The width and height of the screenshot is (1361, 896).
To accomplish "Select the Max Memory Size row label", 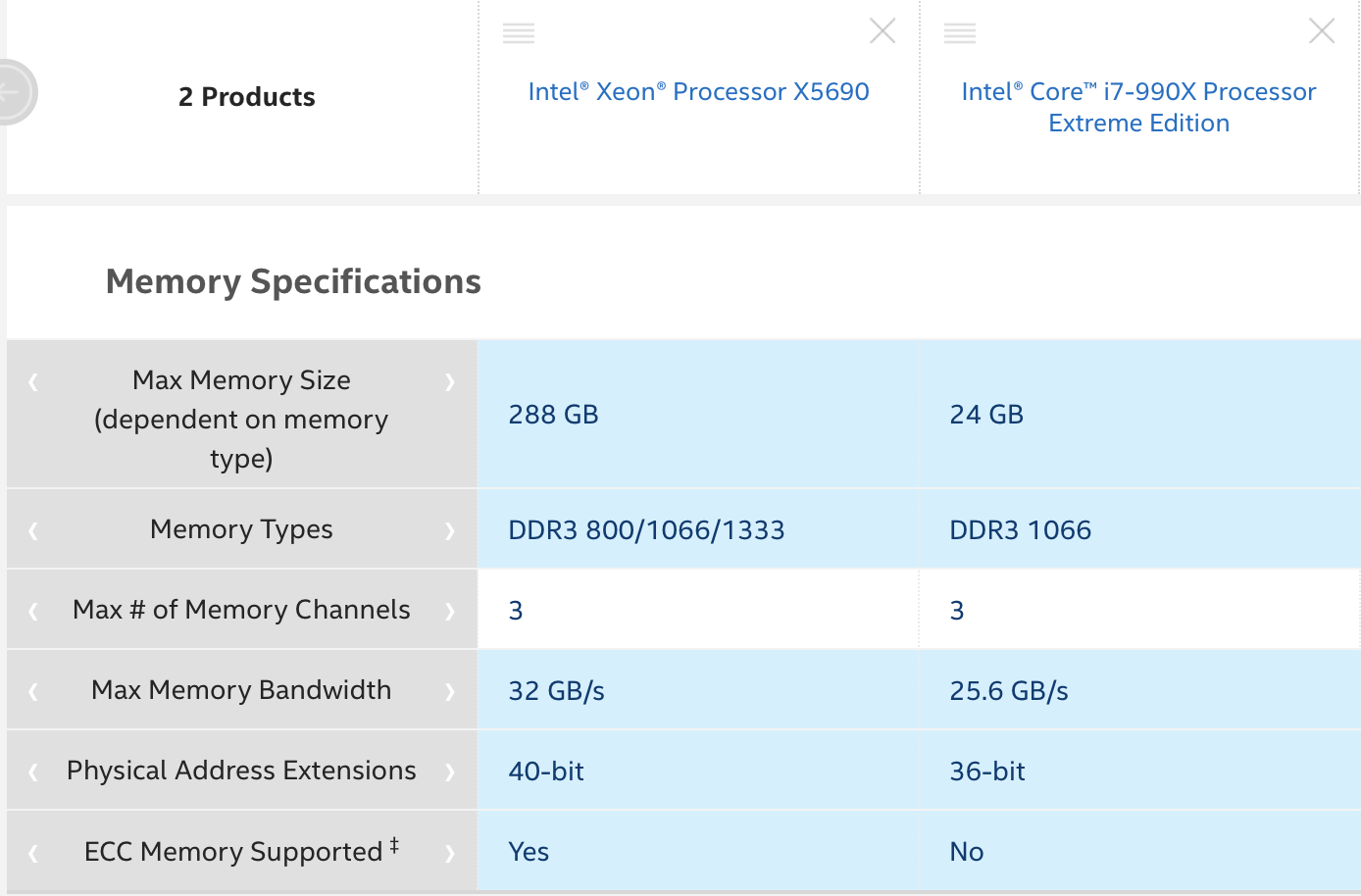I will coord(241,419).
